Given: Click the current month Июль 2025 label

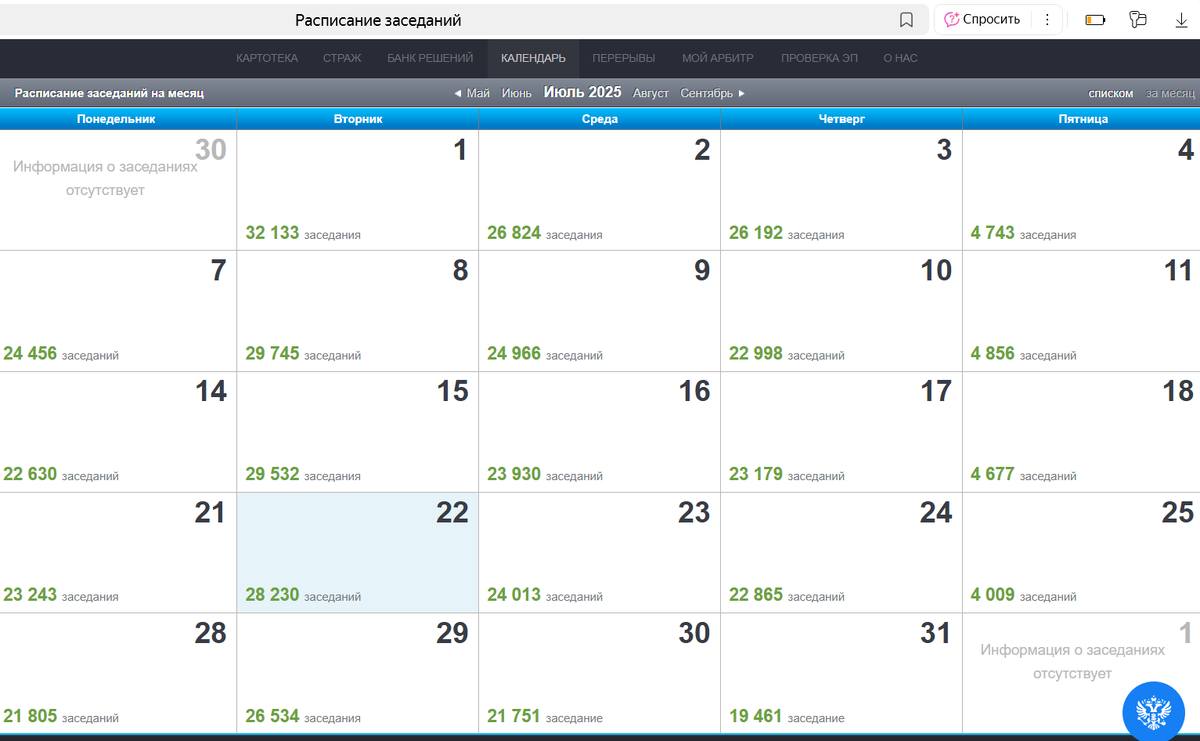Looking at the screenshot, I should [582, 92].
